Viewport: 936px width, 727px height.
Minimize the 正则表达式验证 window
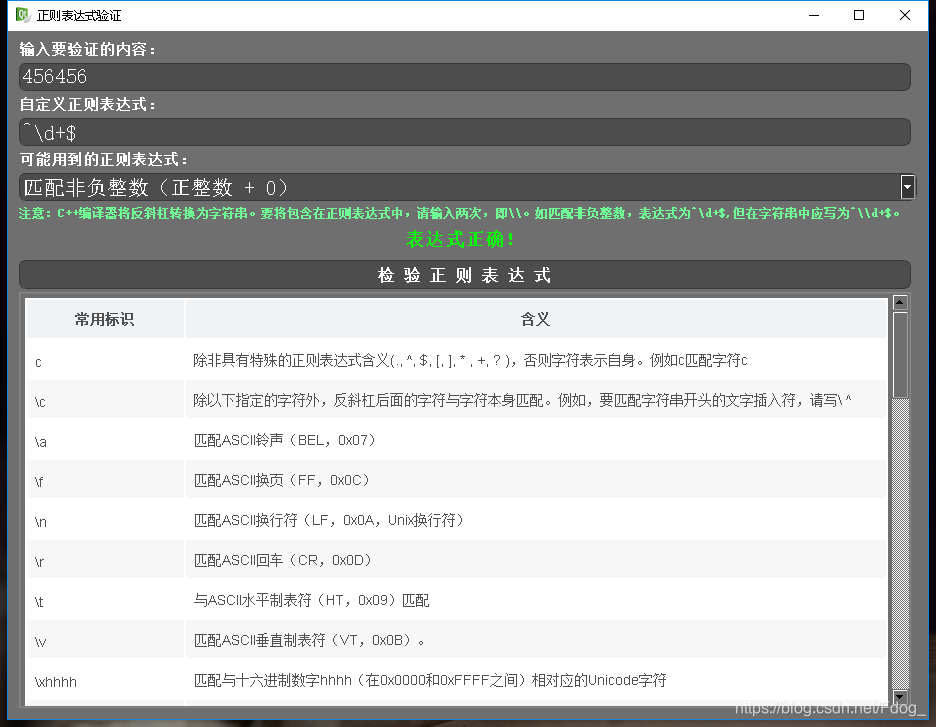(813, 15)
